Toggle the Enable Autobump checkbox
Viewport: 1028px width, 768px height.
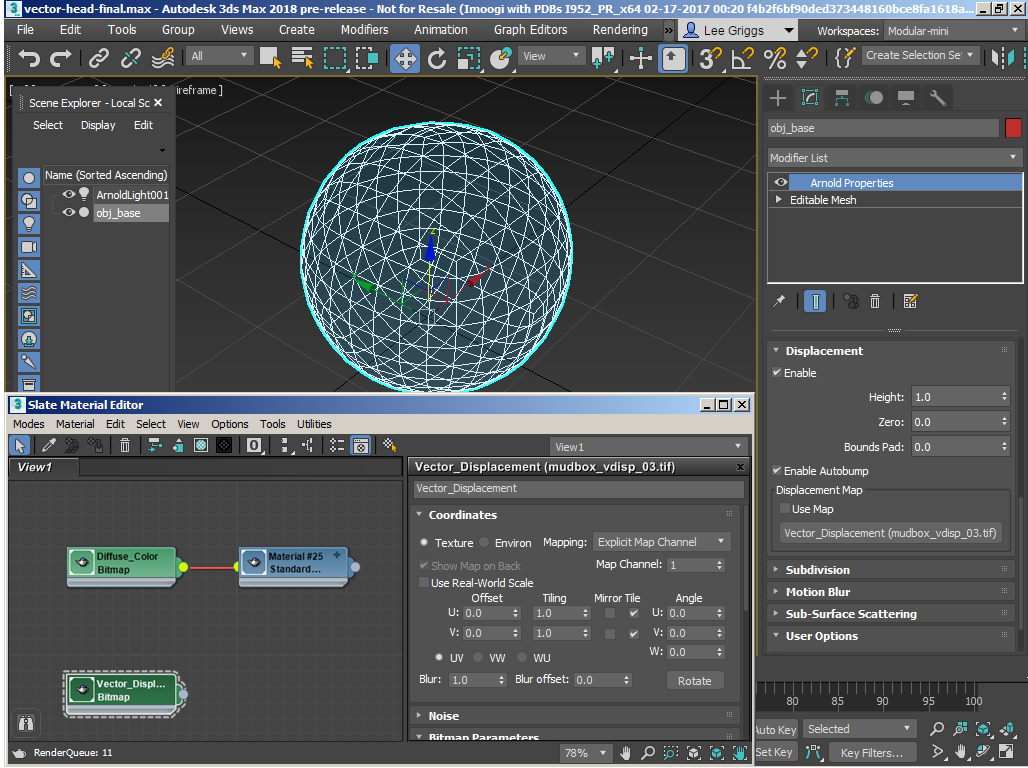(x=777, y=471)
